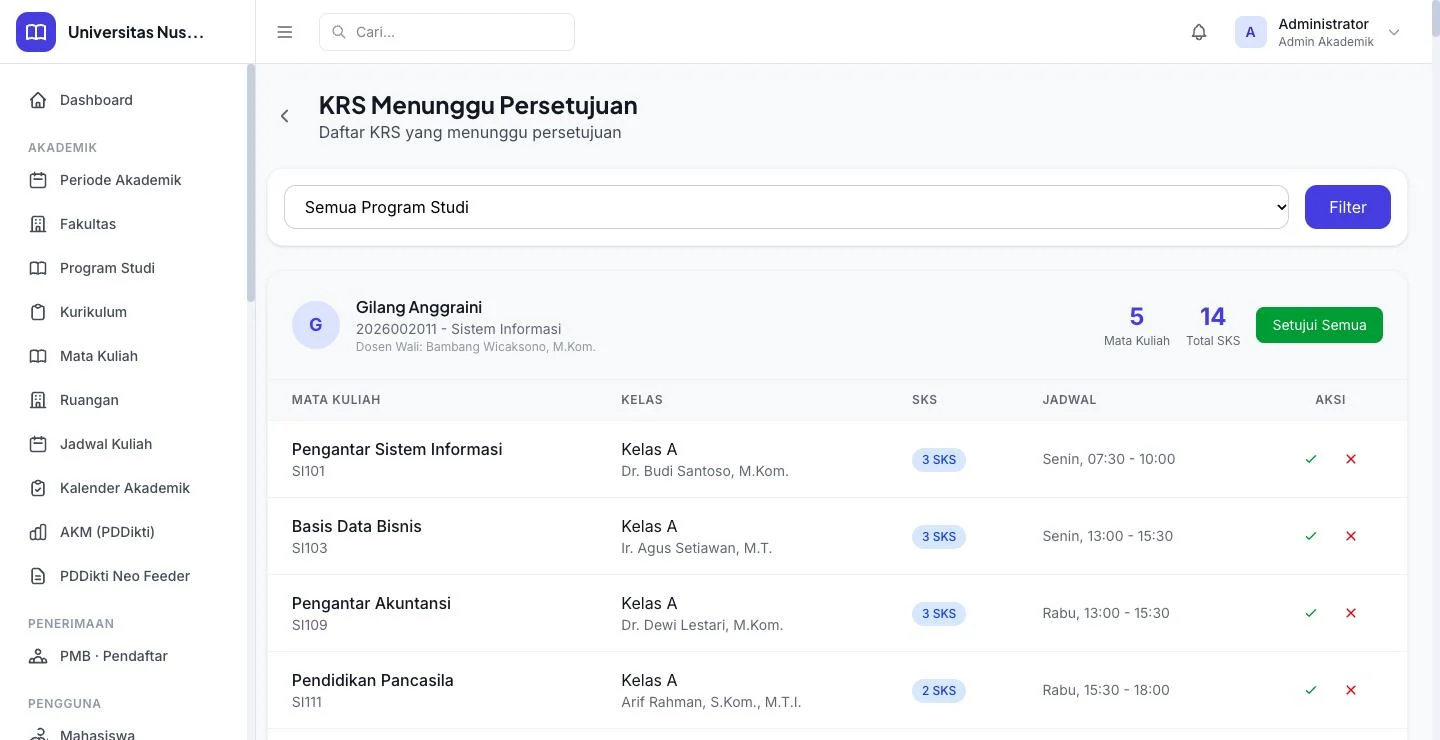Click lecturer name Arif Rahman, S.Kom., M.T.I.
1440x740 pixels.
pyautogui.click(x=711, y=702)
